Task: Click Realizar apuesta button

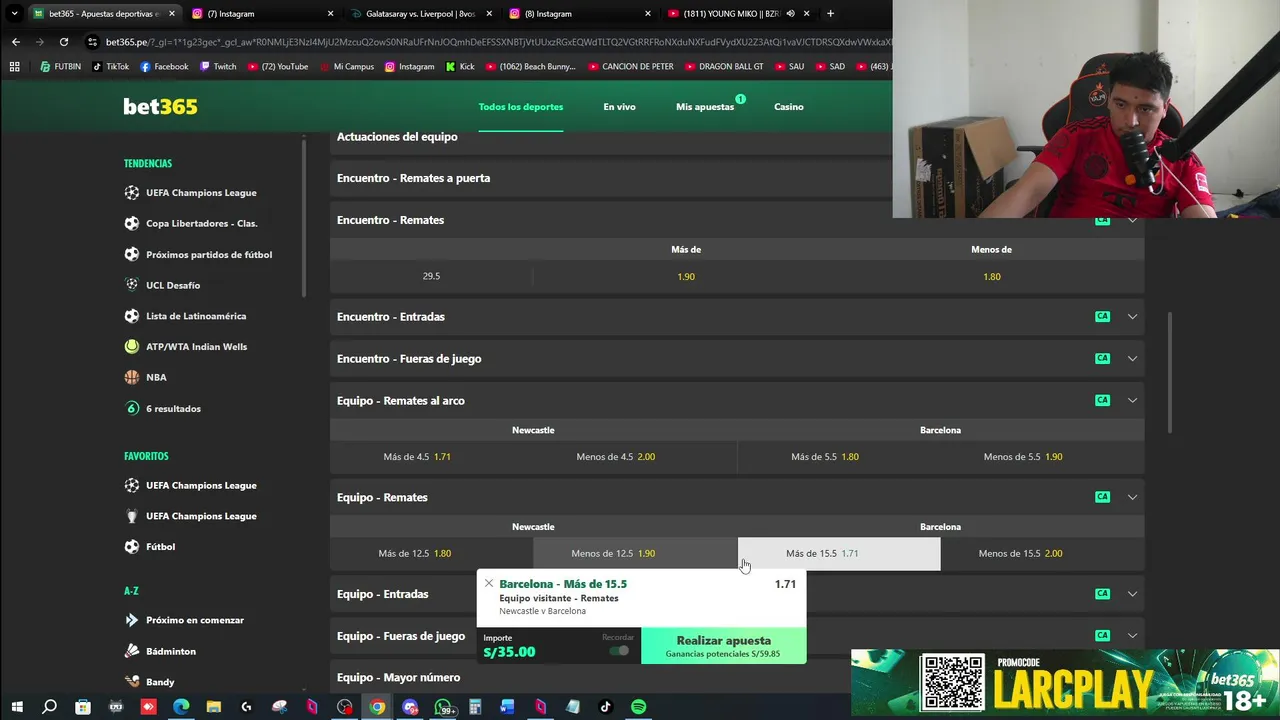Action: (x=724, y=646)
